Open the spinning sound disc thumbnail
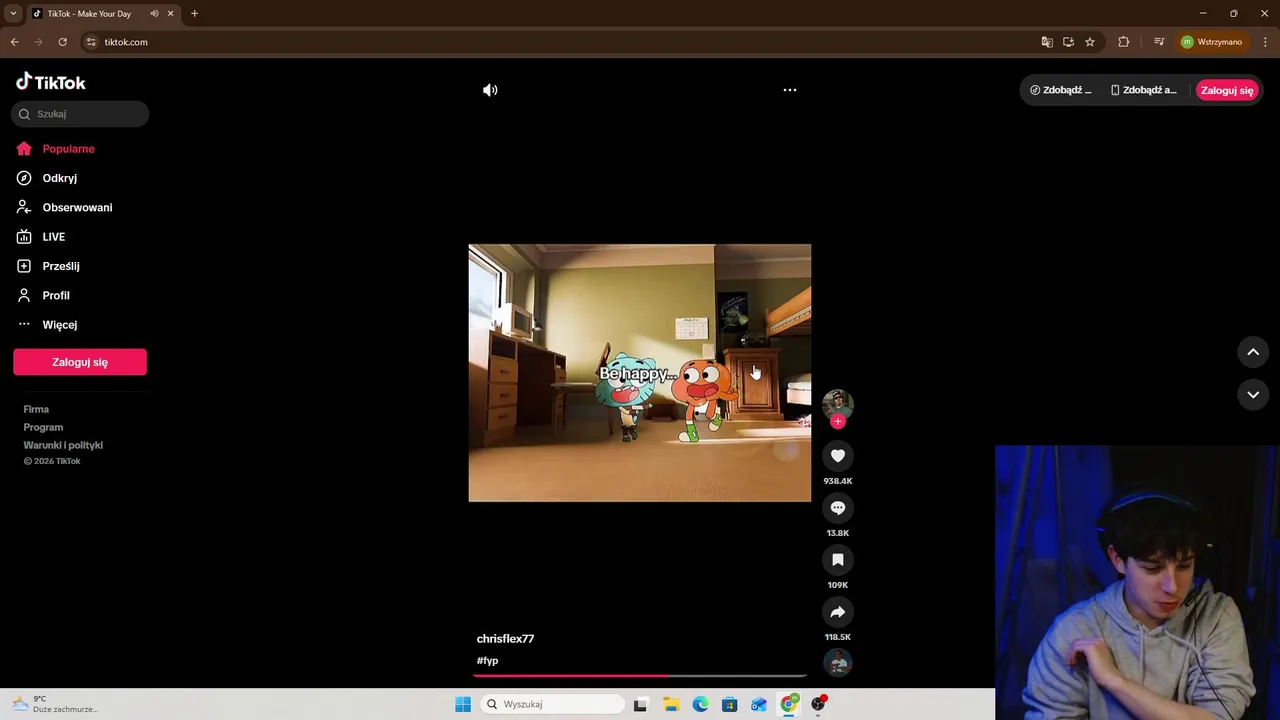Screen dimensions: 1280x720 tap(838, 662)
